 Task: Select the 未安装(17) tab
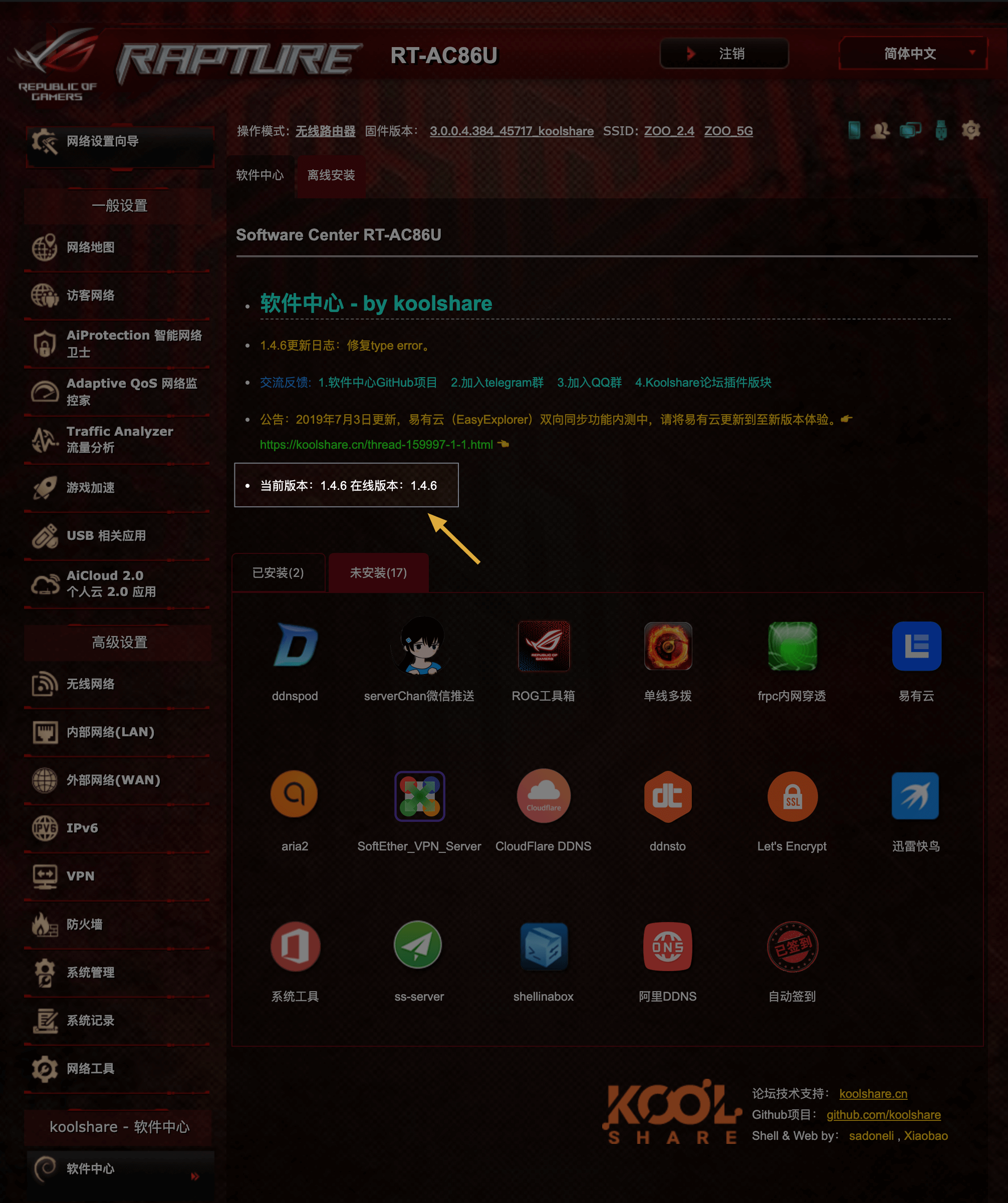click(378, 572)
